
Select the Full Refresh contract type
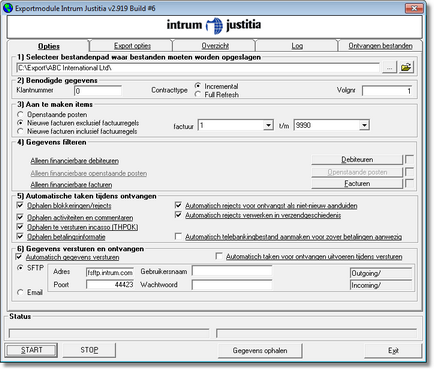tap(198, 95)
